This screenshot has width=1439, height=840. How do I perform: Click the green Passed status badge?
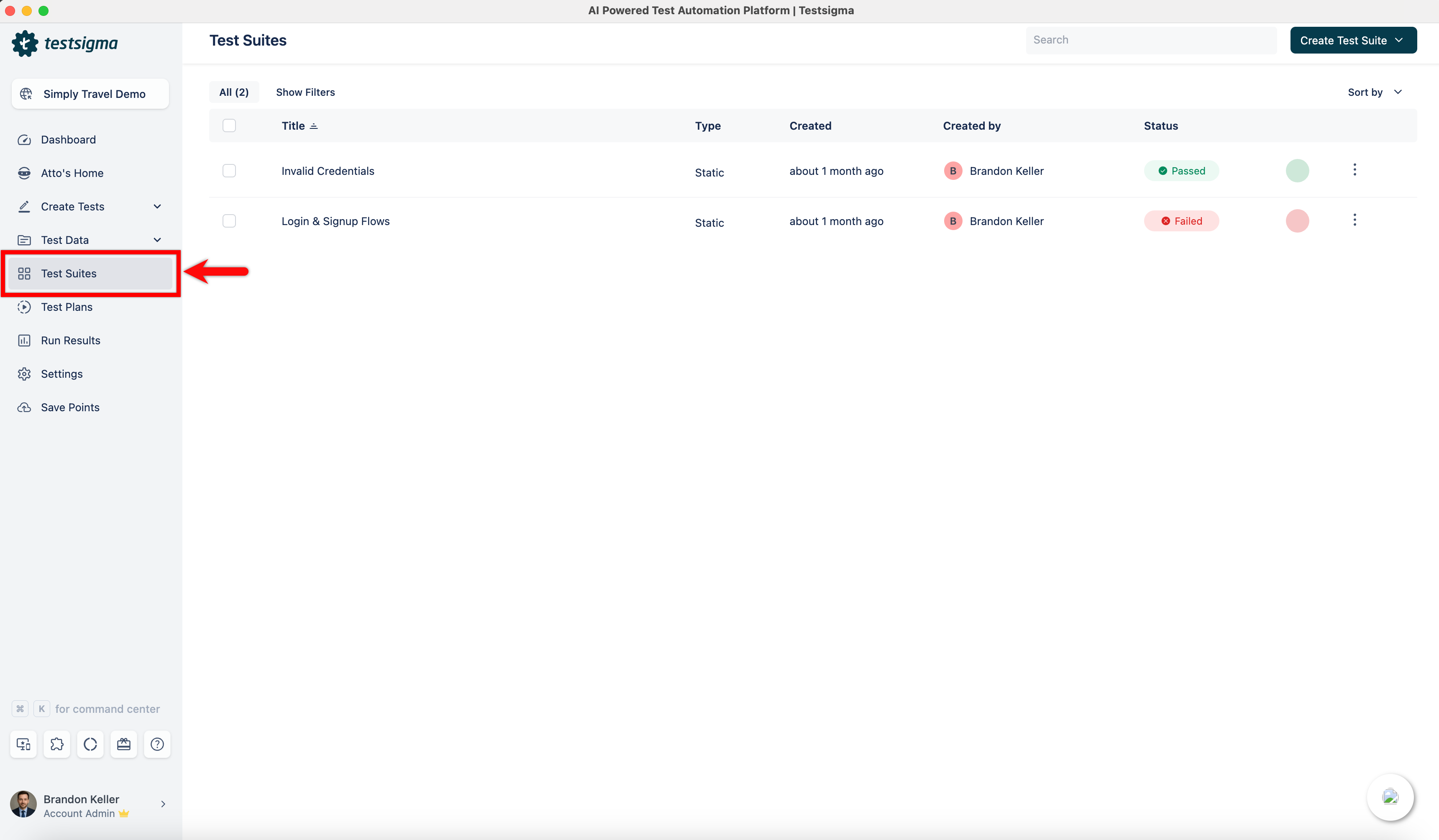(1181, 170)
